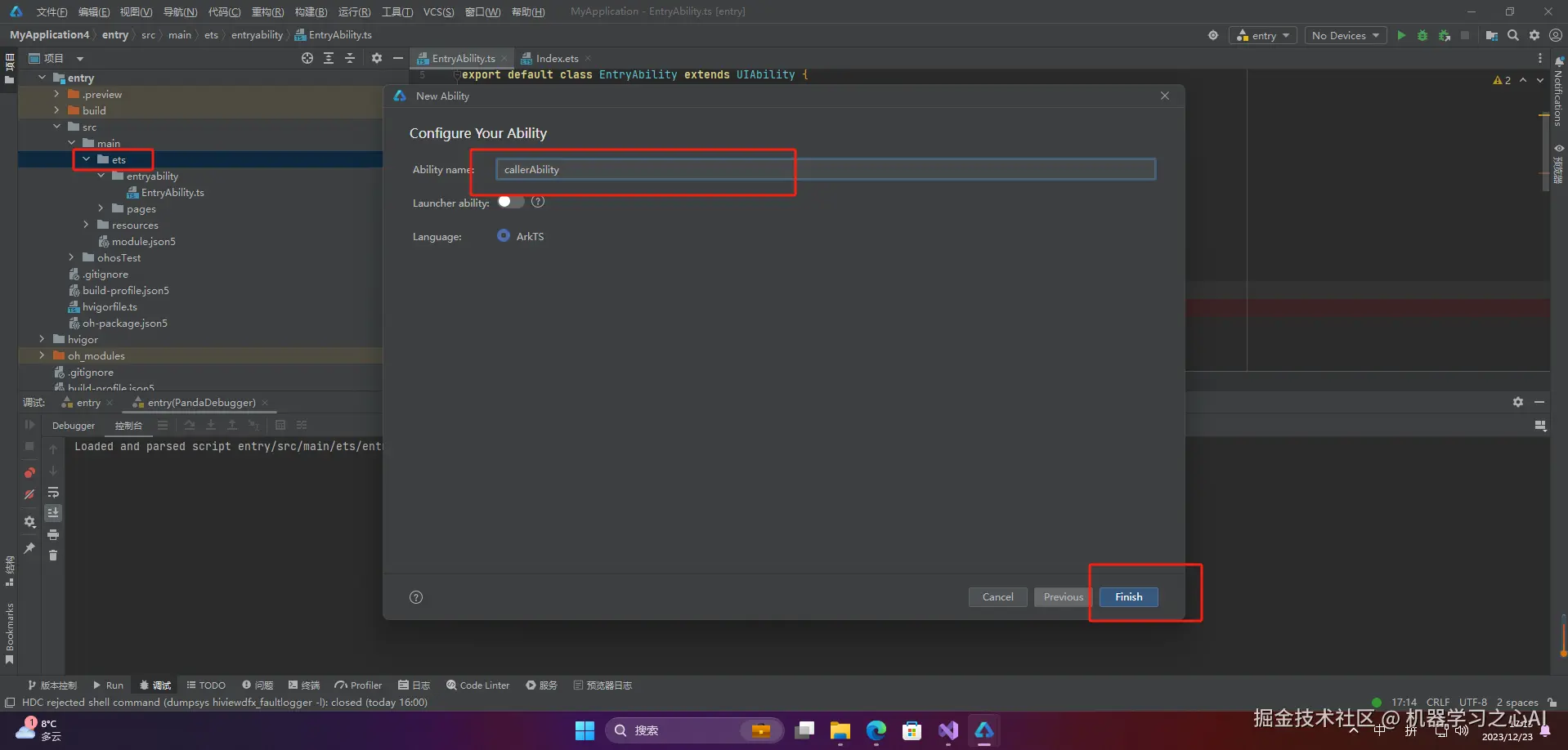Open Microsoft Edge from taskbar
Image resolution: width=1568 pixels, height=750 pixels.
(x=876, y=730)
